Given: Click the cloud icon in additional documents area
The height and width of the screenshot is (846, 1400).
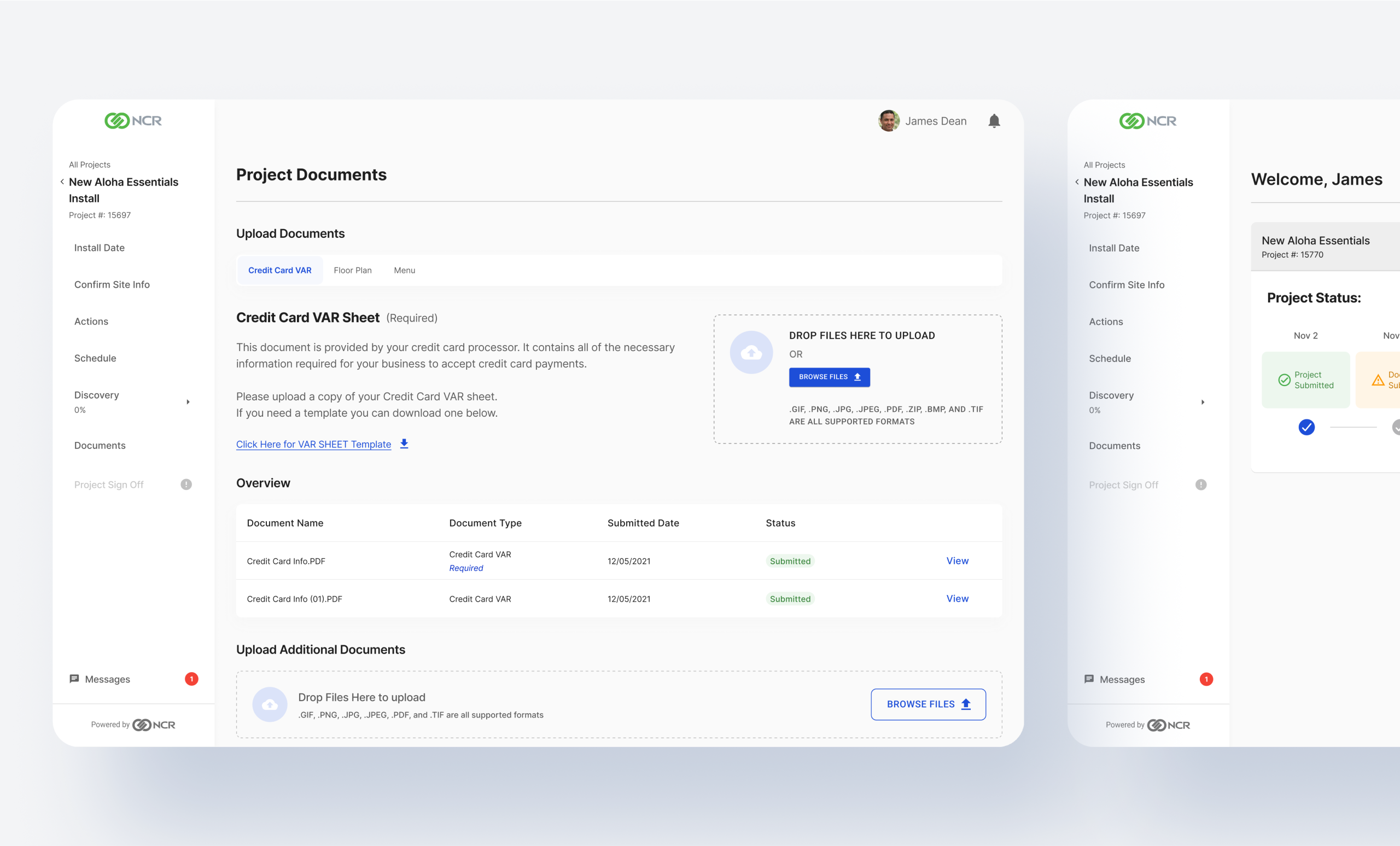Looking at the screenshot, I should click(x=270, y=704).
